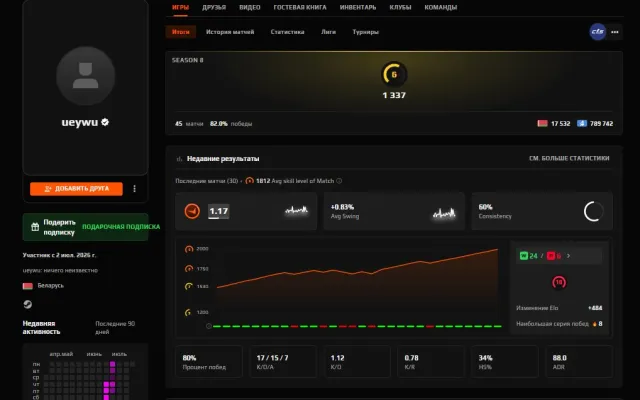
Task: Click the 1 337 Elo value
Action: pos(394,95)
